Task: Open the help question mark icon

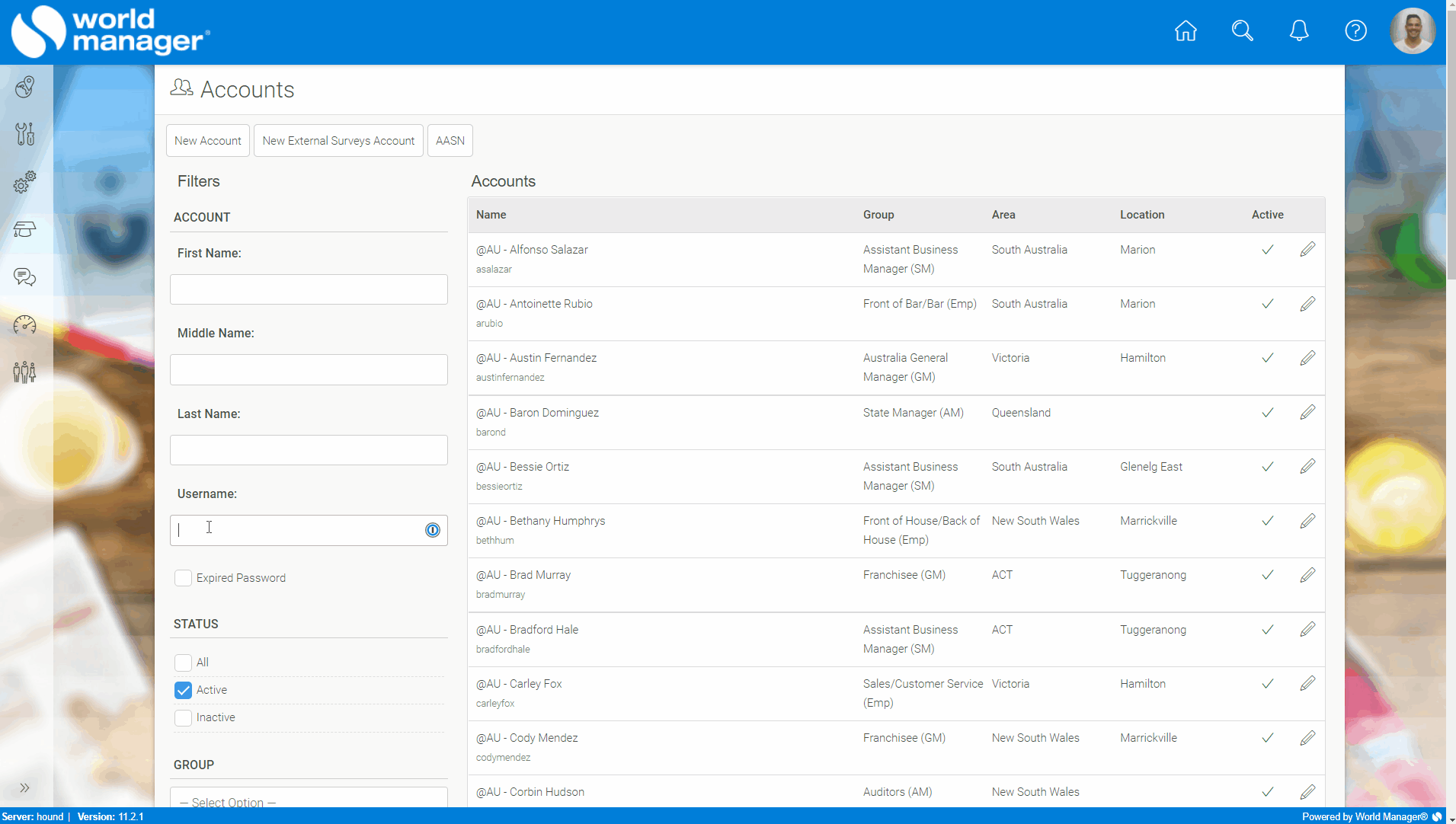Action: point(1355,31)
